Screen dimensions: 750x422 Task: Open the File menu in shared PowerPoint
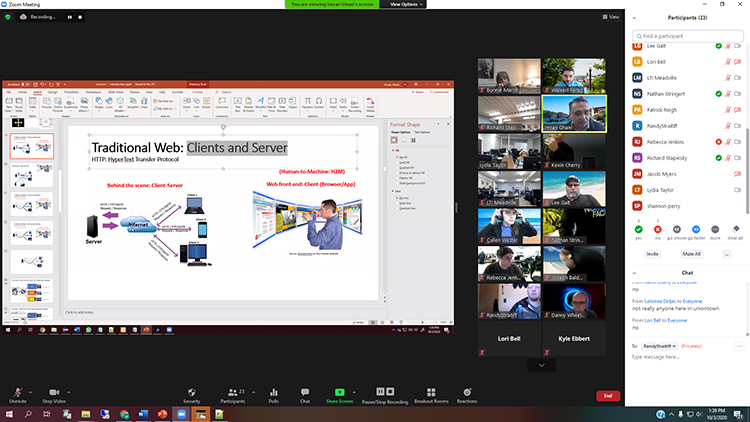(8, 92)
